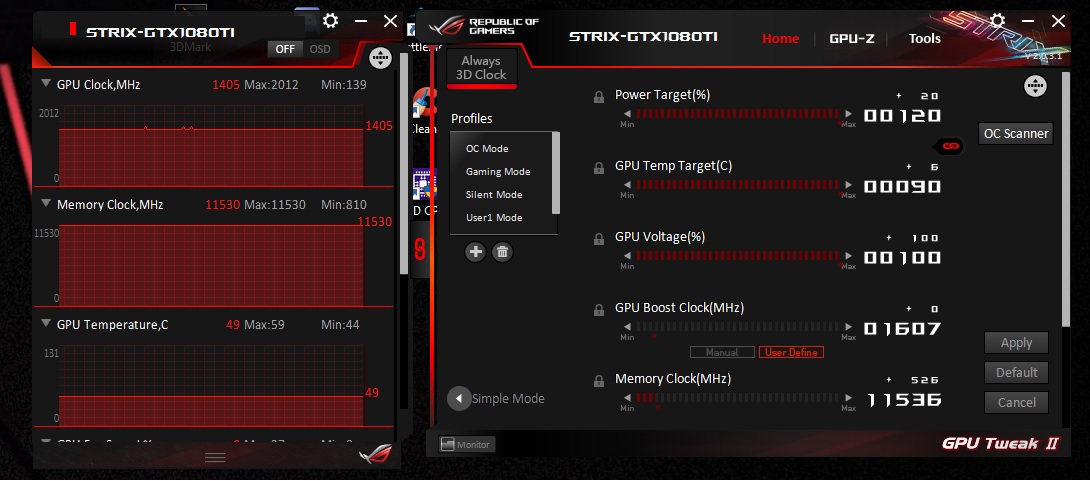Toggle Always 3D Clock
The height and width of the screenshot is (481, 1090).
(x=481, y=68)
